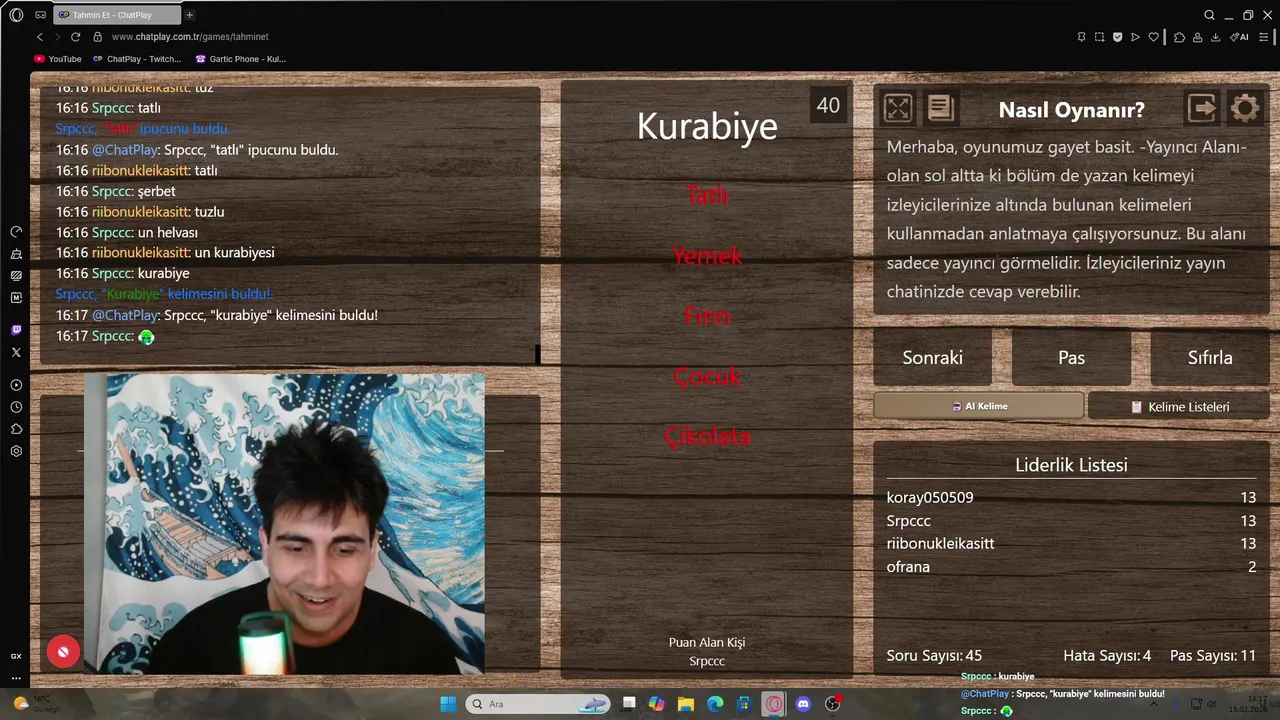Click the Liderlik Listesi heading
Viewport: 1280px width, 720px height.
click(x=1071, y=465)
